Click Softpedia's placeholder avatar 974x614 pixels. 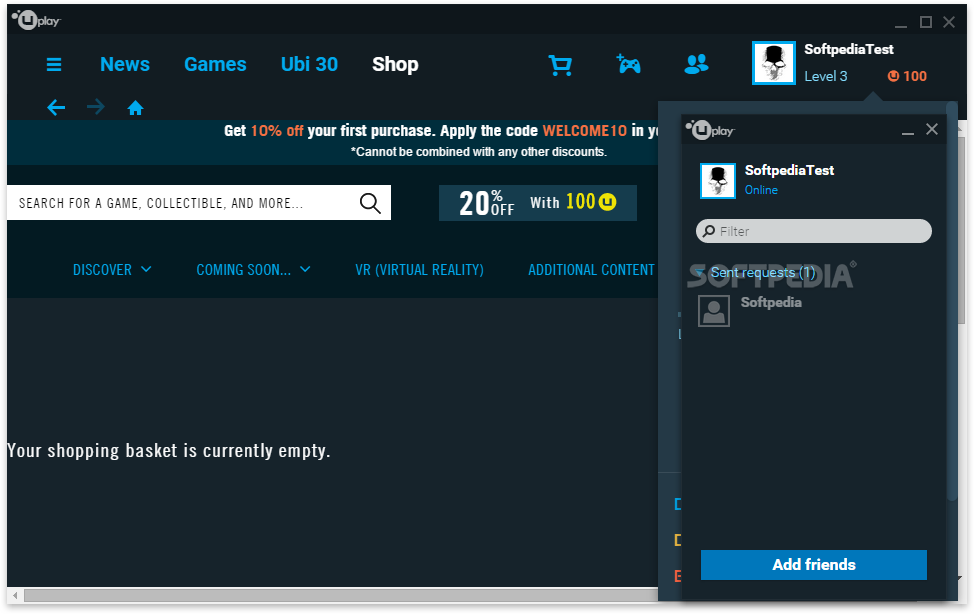[714, 311]
